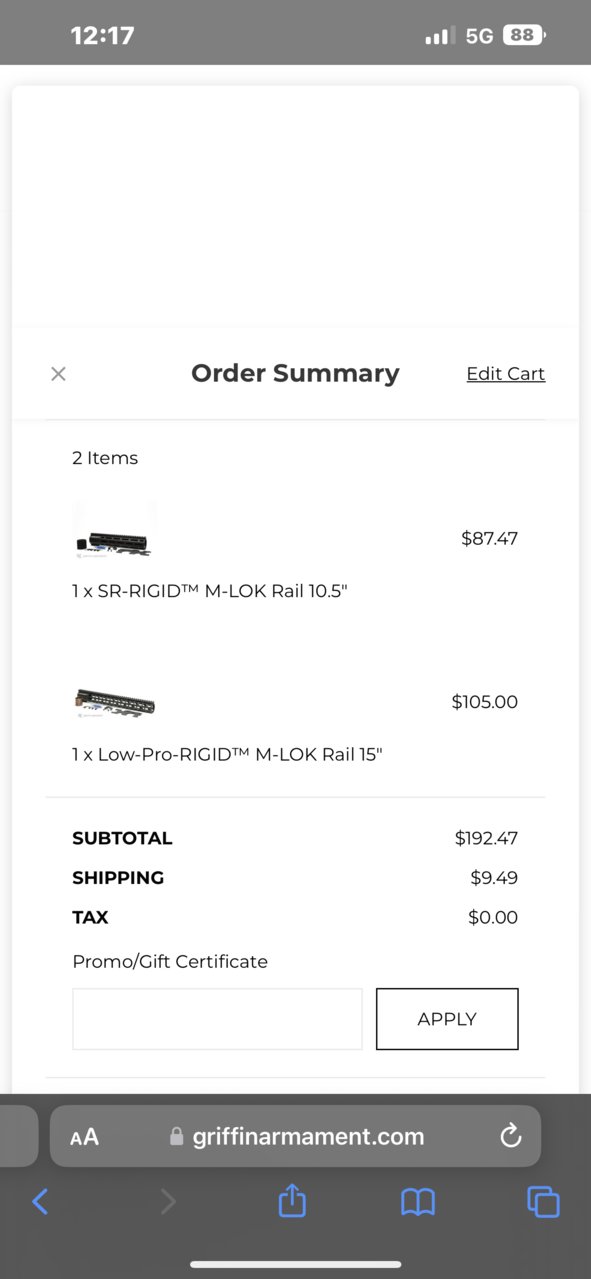This screenshot has height=1279, width=591.
Task: Tap the APPLY promo code button
Action: (x=447, y=1019)
